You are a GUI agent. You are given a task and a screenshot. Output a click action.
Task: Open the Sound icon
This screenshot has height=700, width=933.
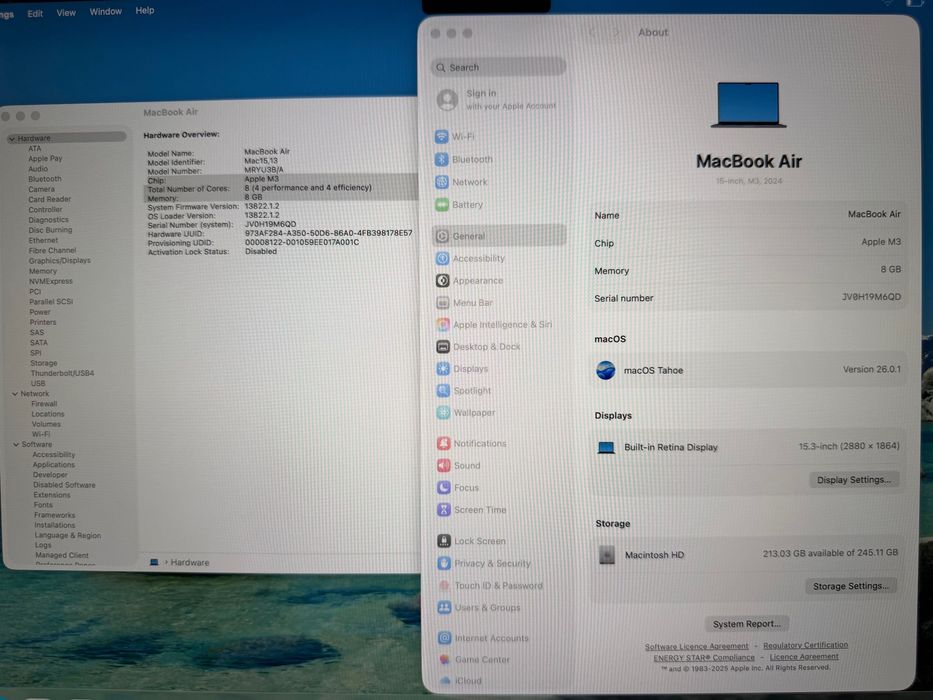pos(444,465)
